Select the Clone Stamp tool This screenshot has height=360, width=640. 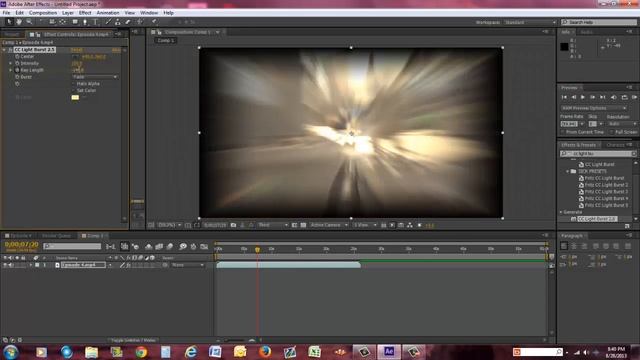(118, 22)
